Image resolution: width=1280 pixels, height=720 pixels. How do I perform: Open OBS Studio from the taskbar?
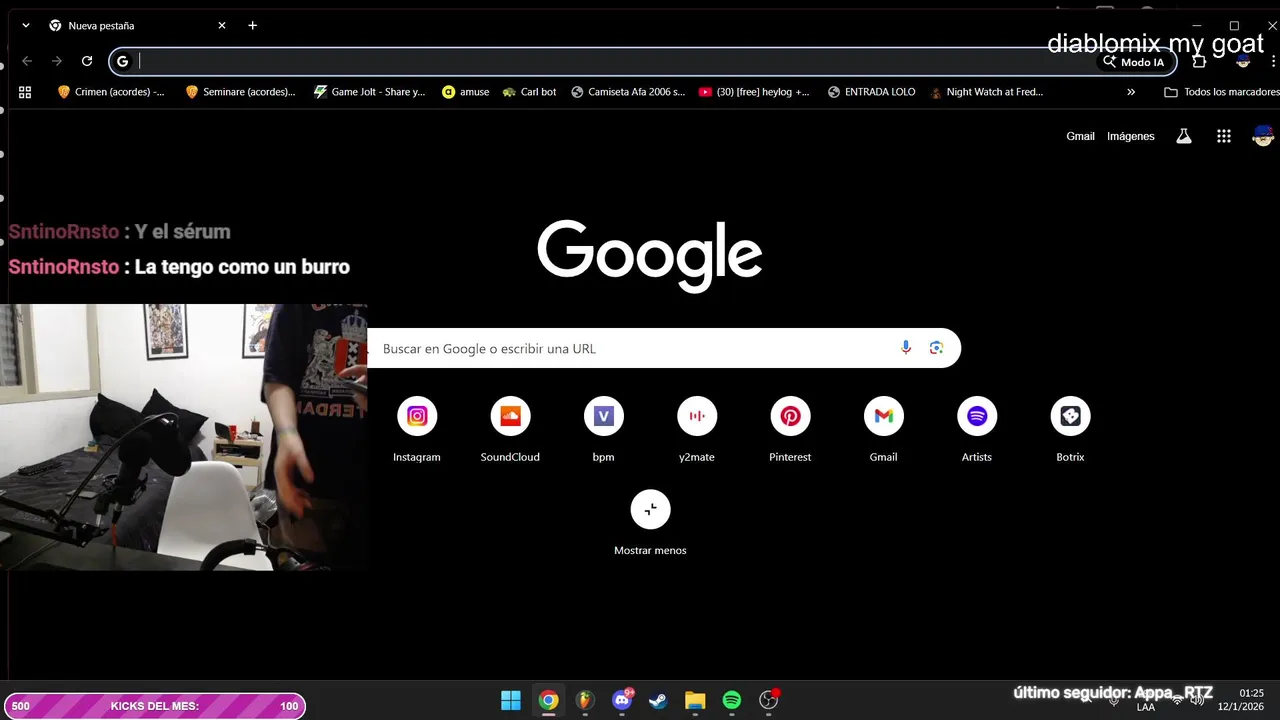coord(768,700)
